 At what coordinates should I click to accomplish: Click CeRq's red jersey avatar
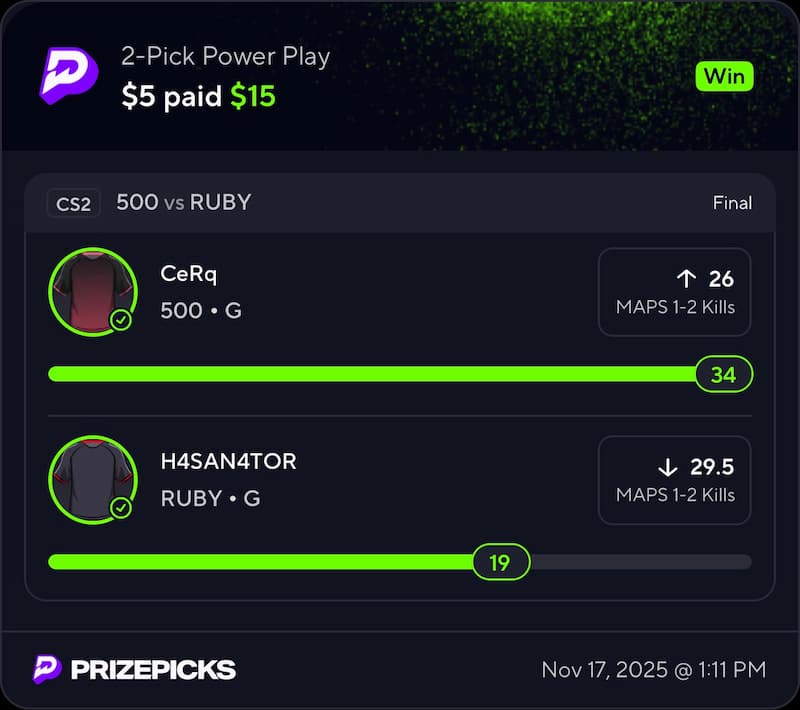(x=92, y=290)
